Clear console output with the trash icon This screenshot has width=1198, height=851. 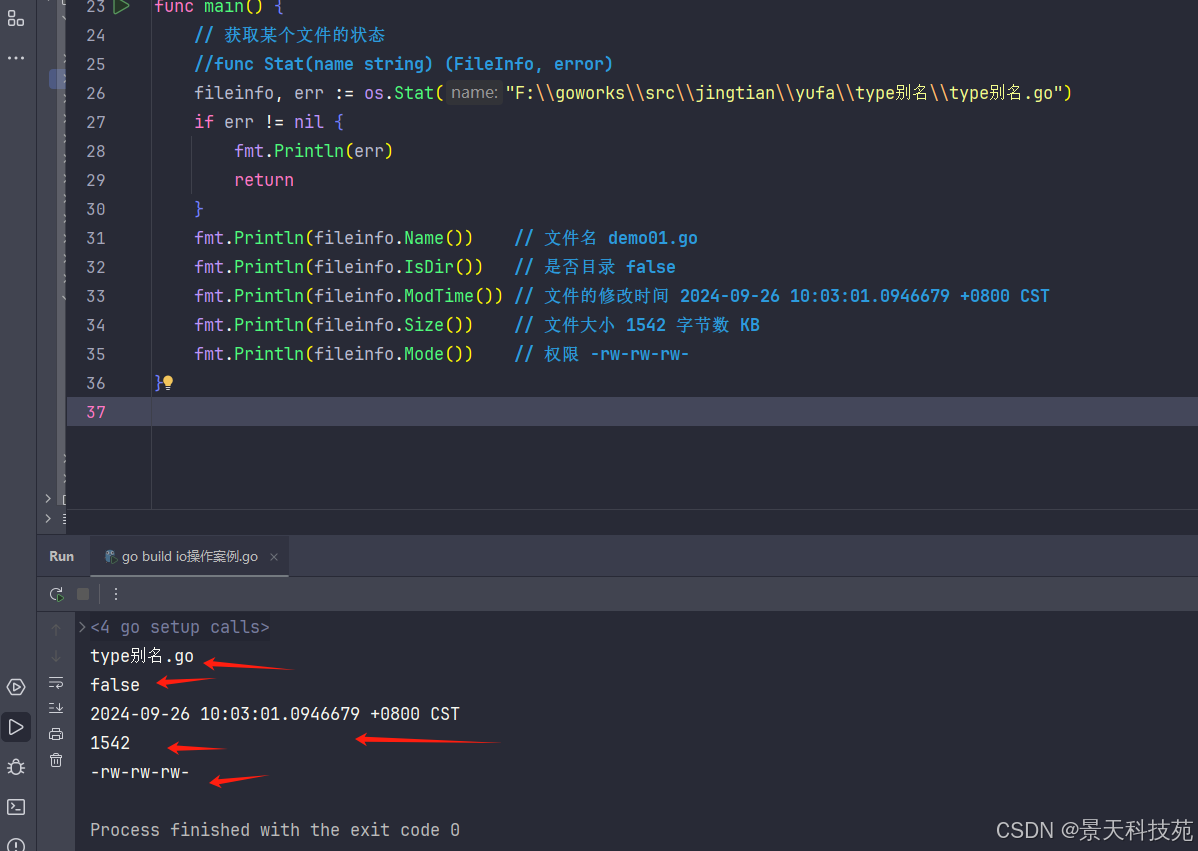56,760
